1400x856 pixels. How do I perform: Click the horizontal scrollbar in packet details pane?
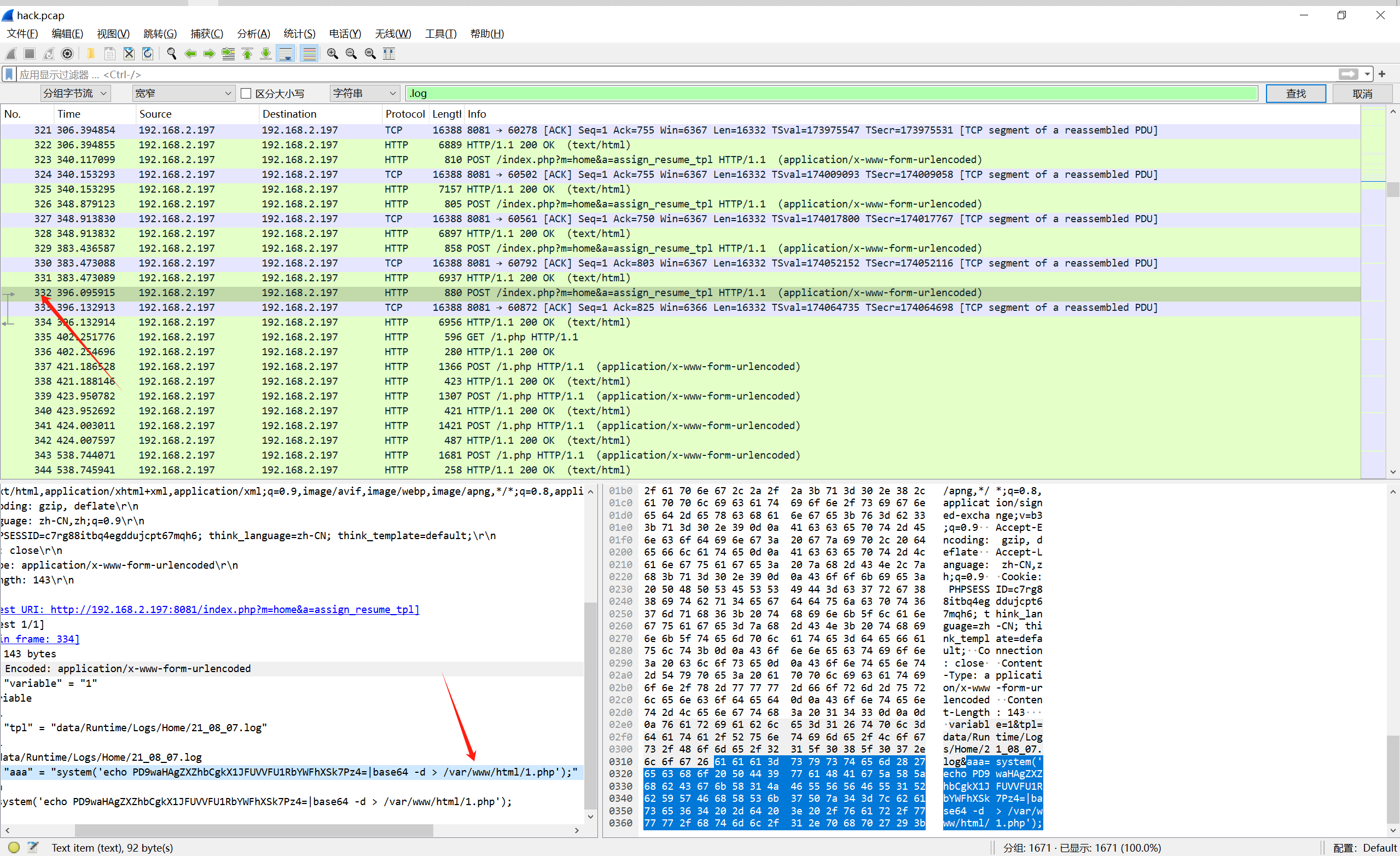[x=253, y=830]
